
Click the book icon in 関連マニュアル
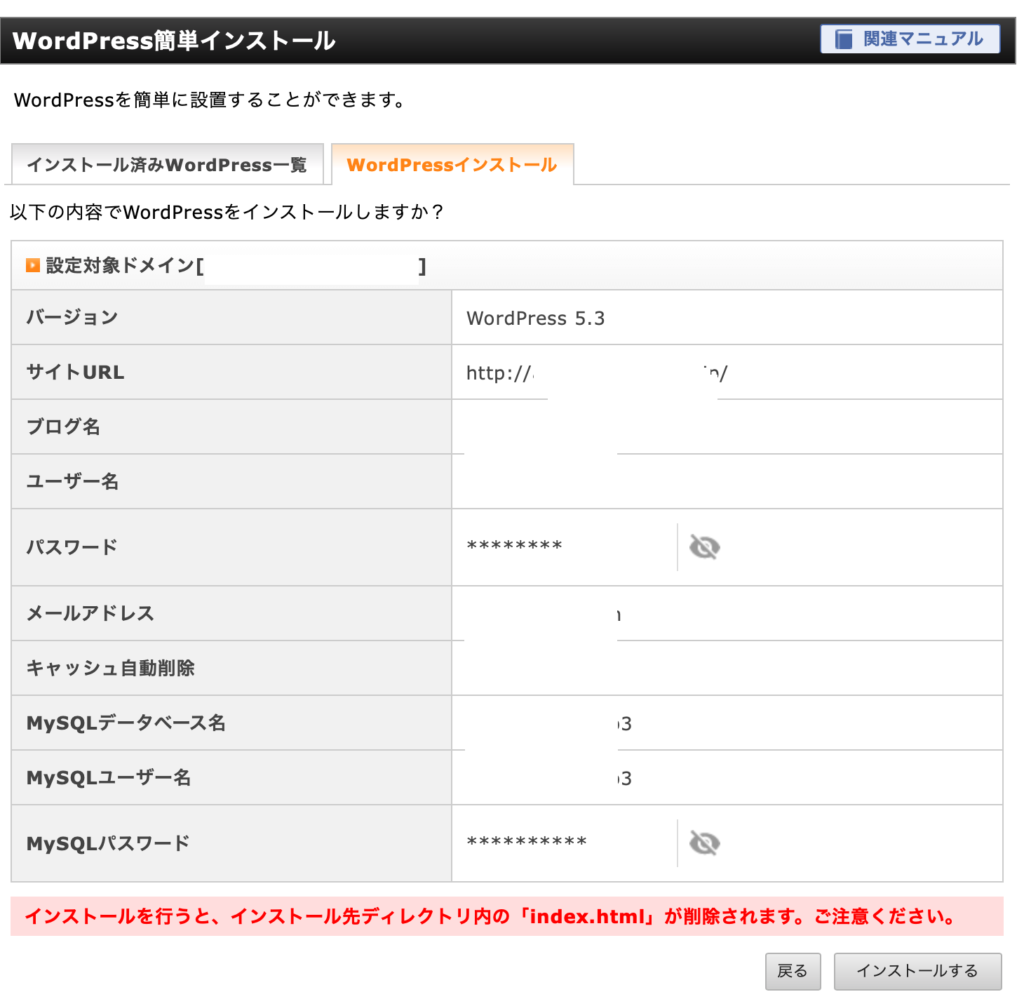pyautogui.click(x=844, y=39)
